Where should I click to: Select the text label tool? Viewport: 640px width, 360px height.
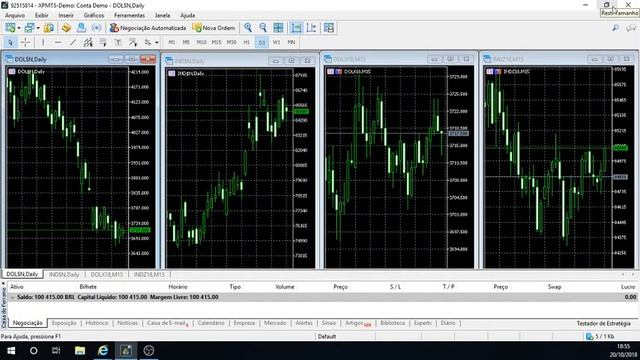(118, 42)
